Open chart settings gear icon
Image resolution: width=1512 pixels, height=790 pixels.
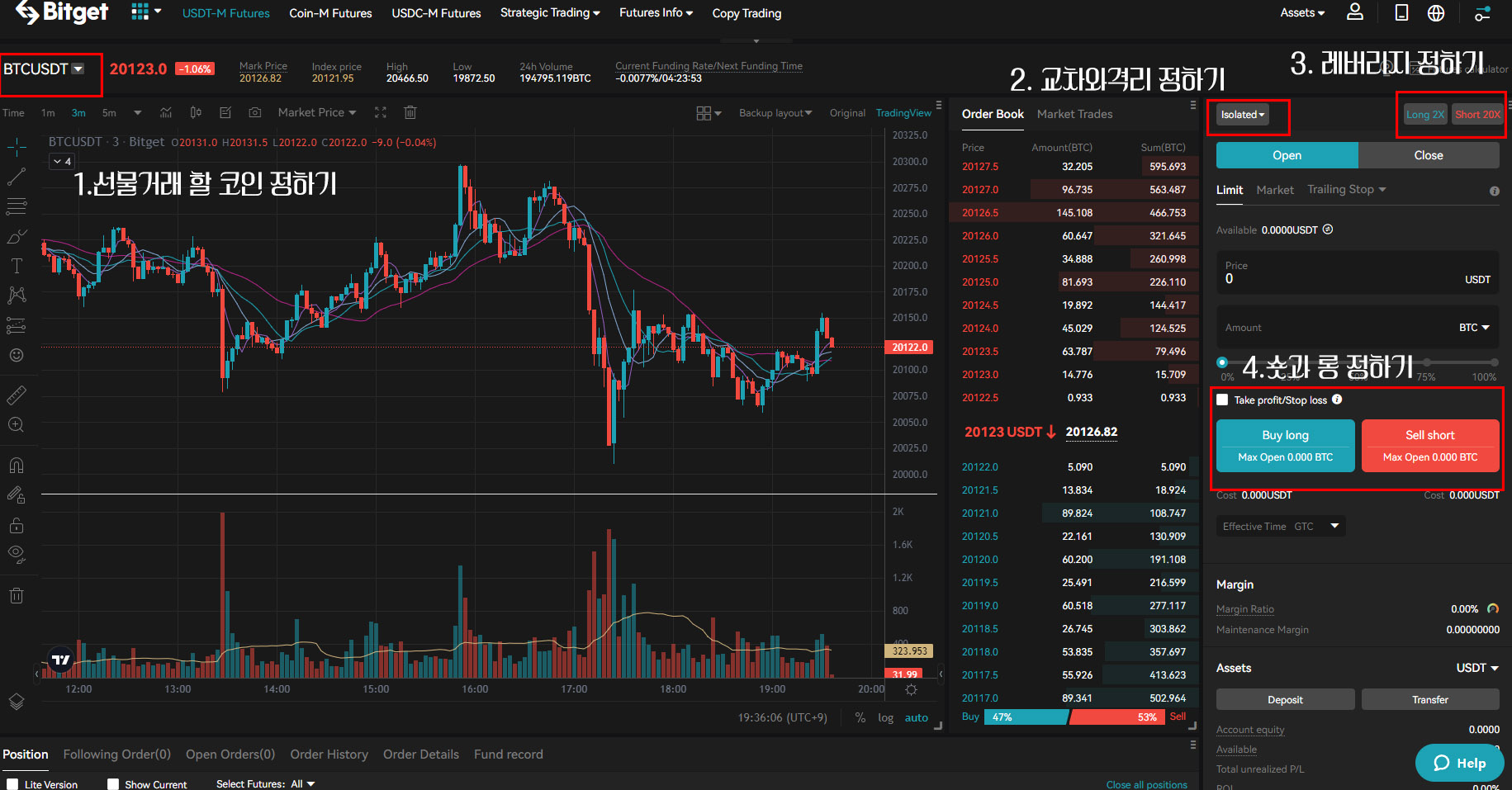911,689
